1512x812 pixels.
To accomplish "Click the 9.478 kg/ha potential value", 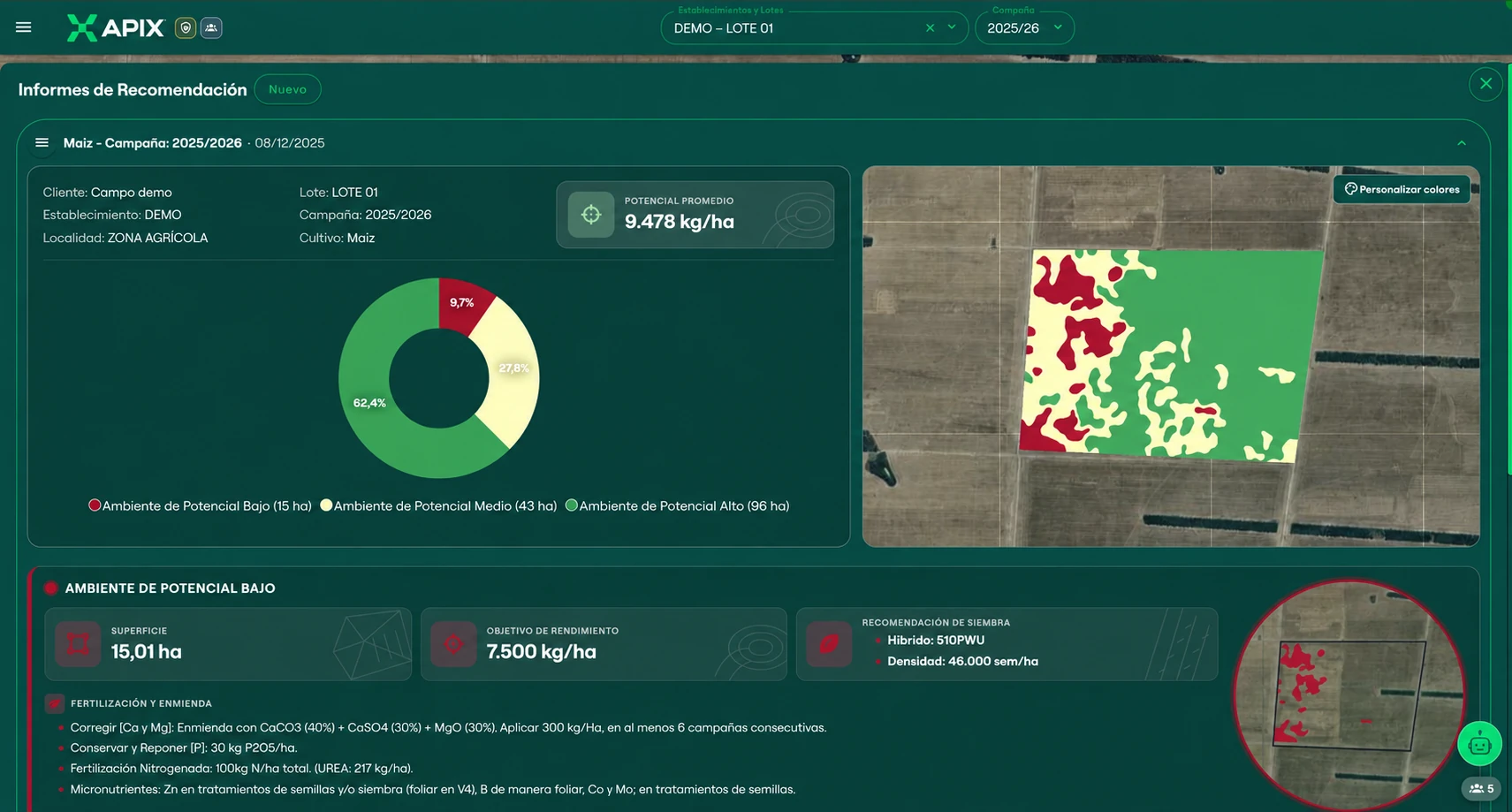I will click(679, 222).
